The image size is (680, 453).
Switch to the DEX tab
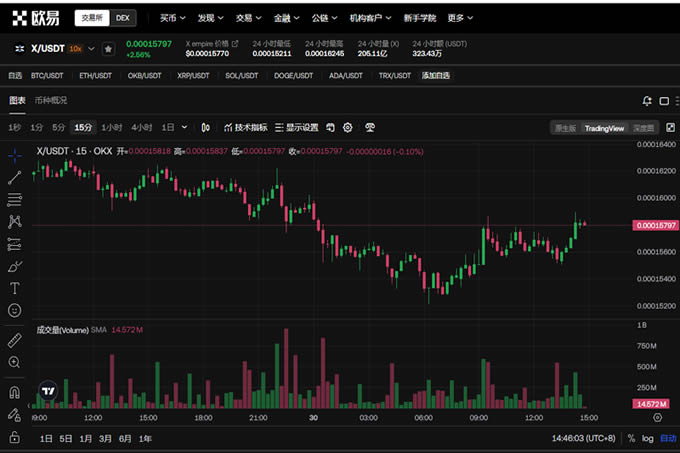click(x=122, y=18)
